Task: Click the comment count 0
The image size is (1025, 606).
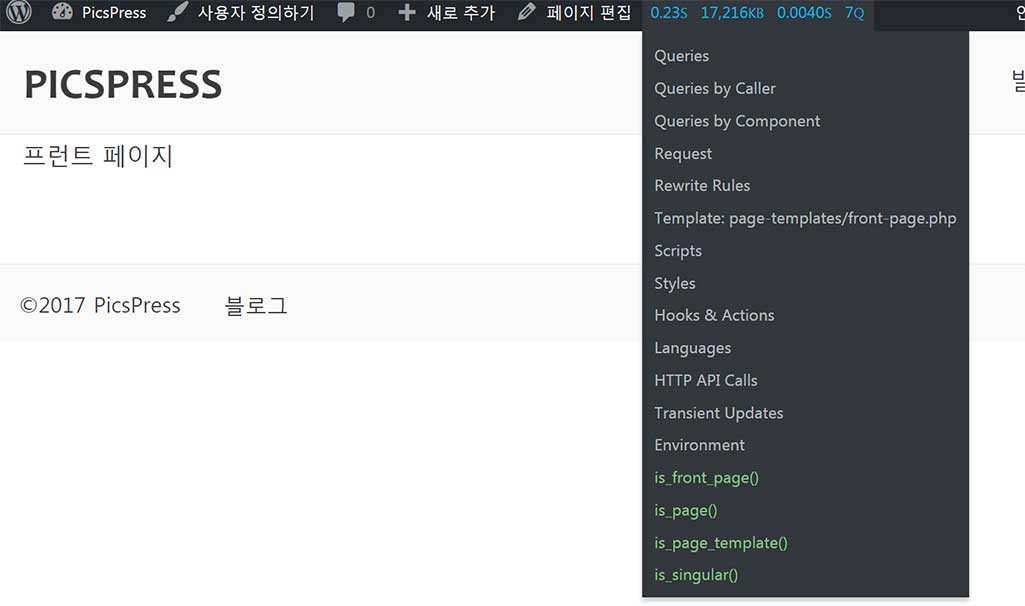Action: point(371,12)
